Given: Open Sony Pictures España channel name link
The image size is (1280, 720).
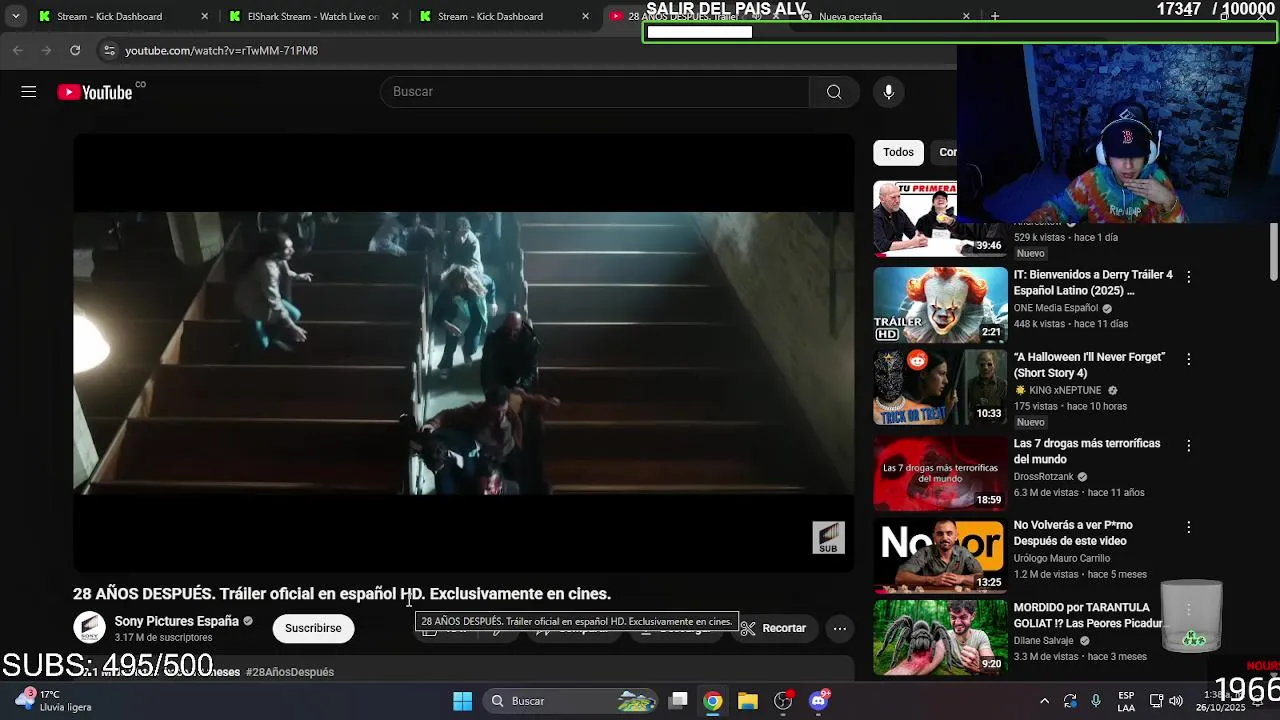Looking at the screenshot, I should [176, 621].
